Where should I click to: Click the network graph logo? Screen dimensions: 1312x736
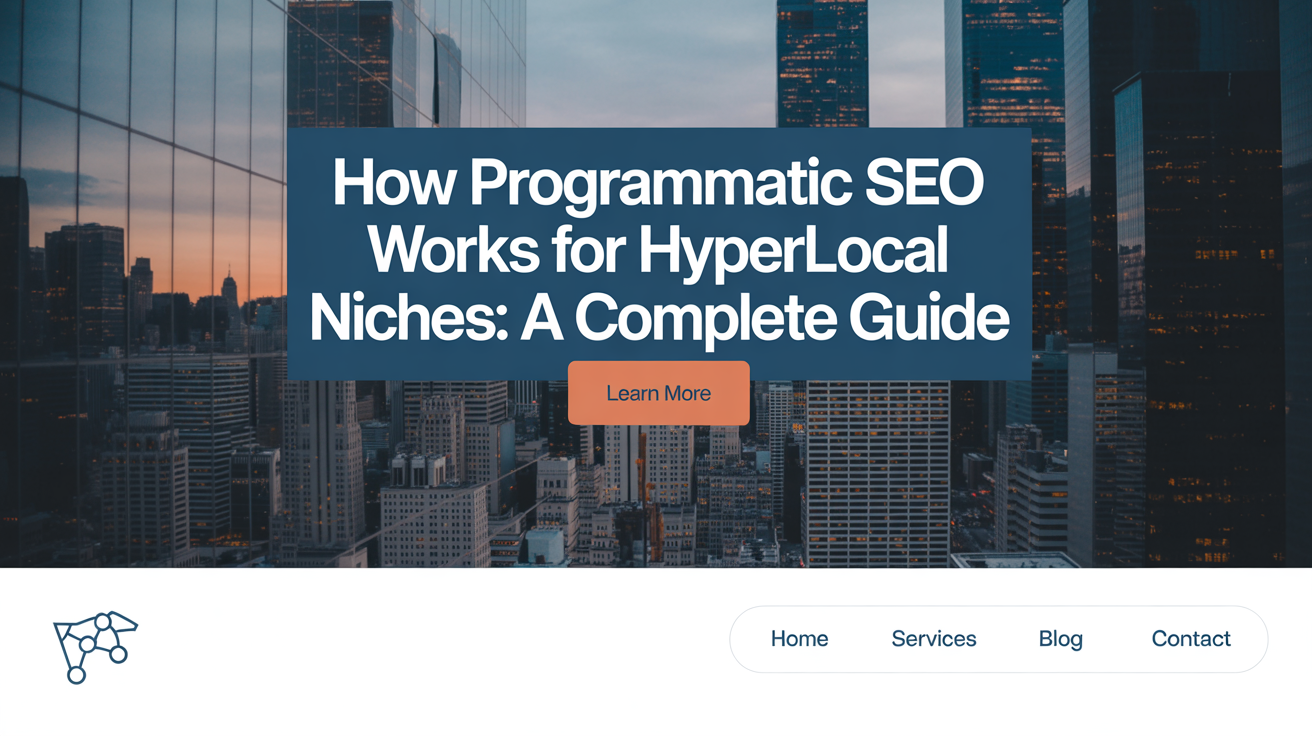(95, 645)
